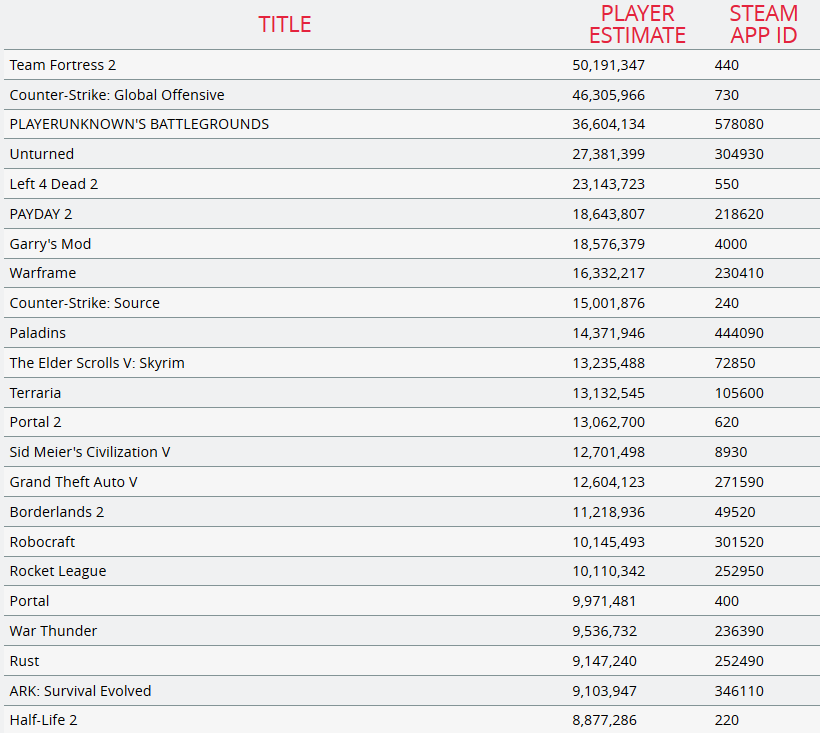Image resolution: width=820 pixels, height=733 pixels.
Task: Click the STEAM APP ID column header
Action: 763,25
